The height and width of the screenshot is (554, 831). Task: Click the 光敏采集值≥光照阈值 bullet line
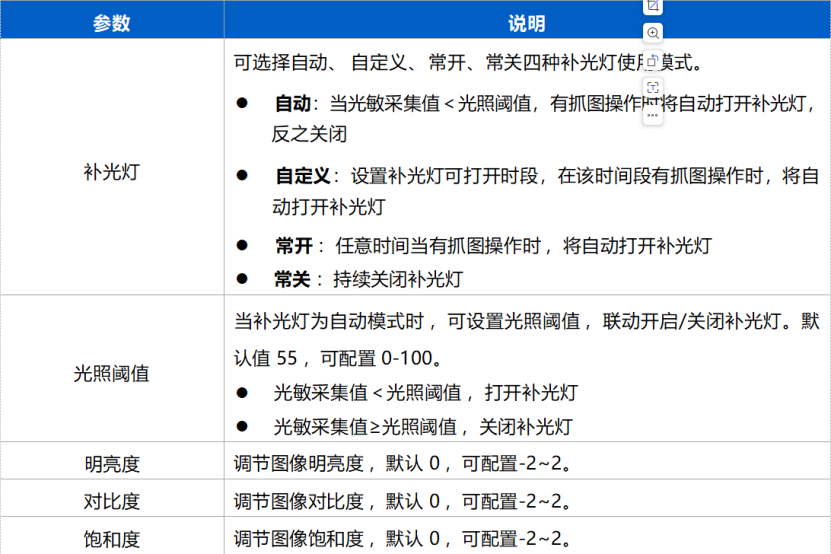pyautogui.click(x=423, y=427)
